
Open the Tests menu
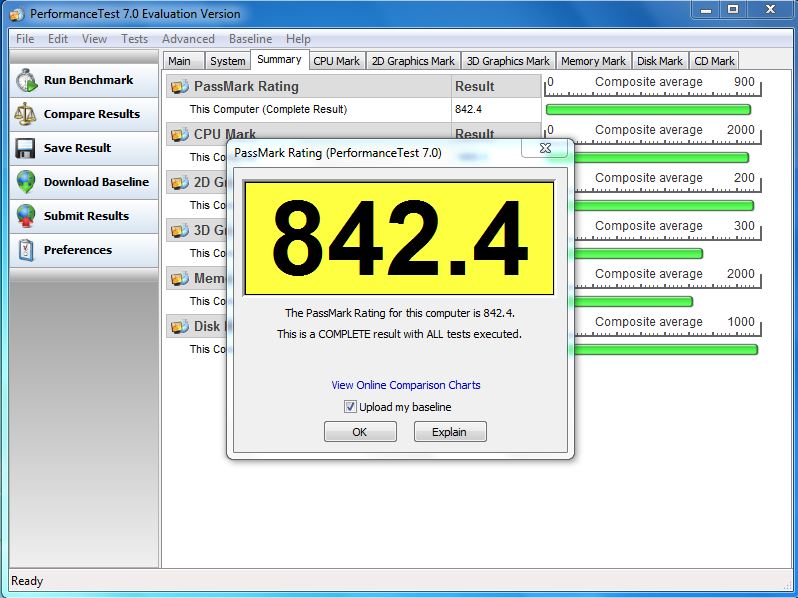[x=134, y=39]
